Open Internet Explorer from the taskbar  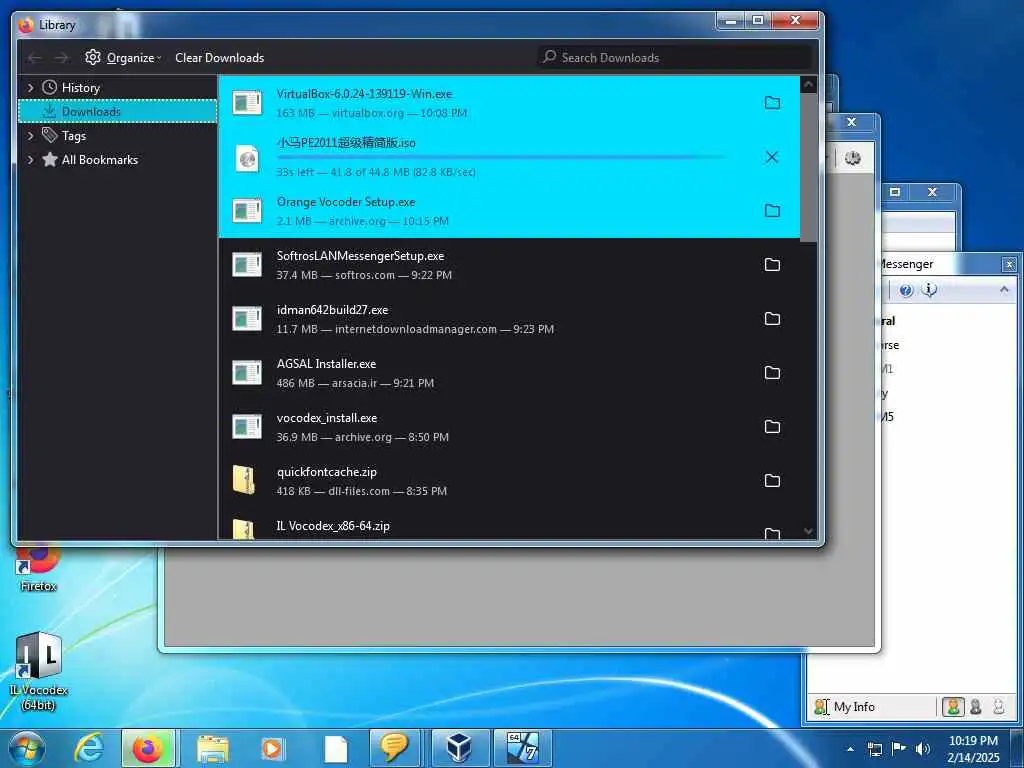click(x=88, y=748)
